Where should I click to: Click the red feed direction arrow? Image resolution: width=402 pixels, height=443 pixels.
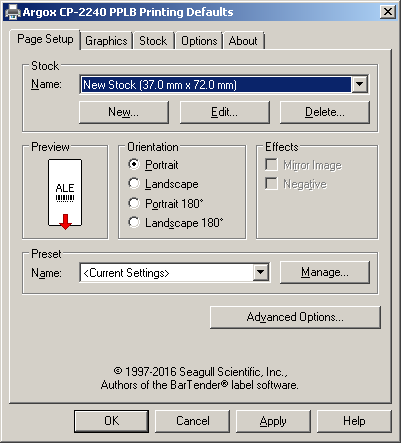click(65, 222)
